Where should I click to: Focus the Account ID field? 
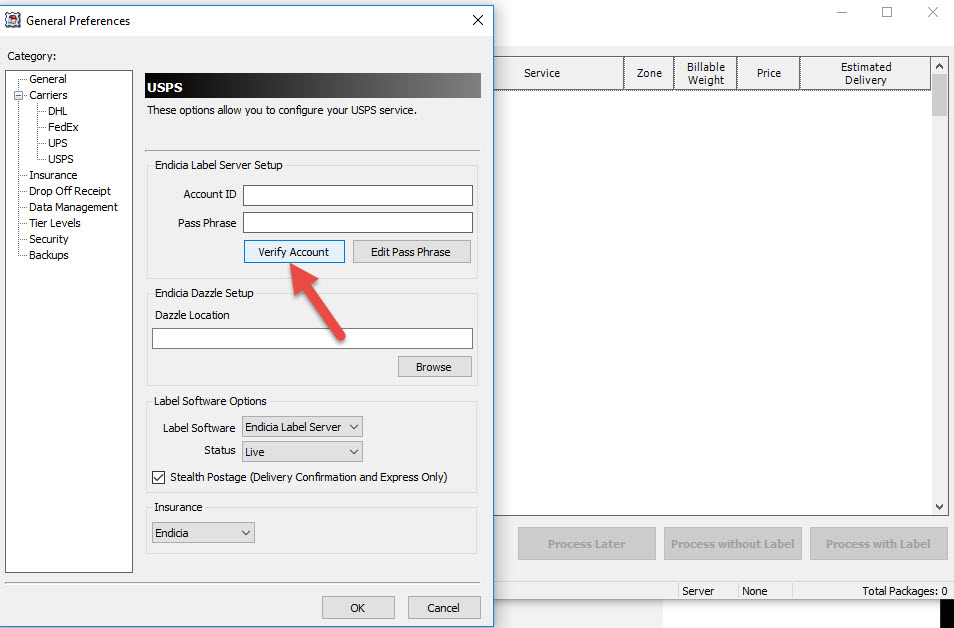358,195
